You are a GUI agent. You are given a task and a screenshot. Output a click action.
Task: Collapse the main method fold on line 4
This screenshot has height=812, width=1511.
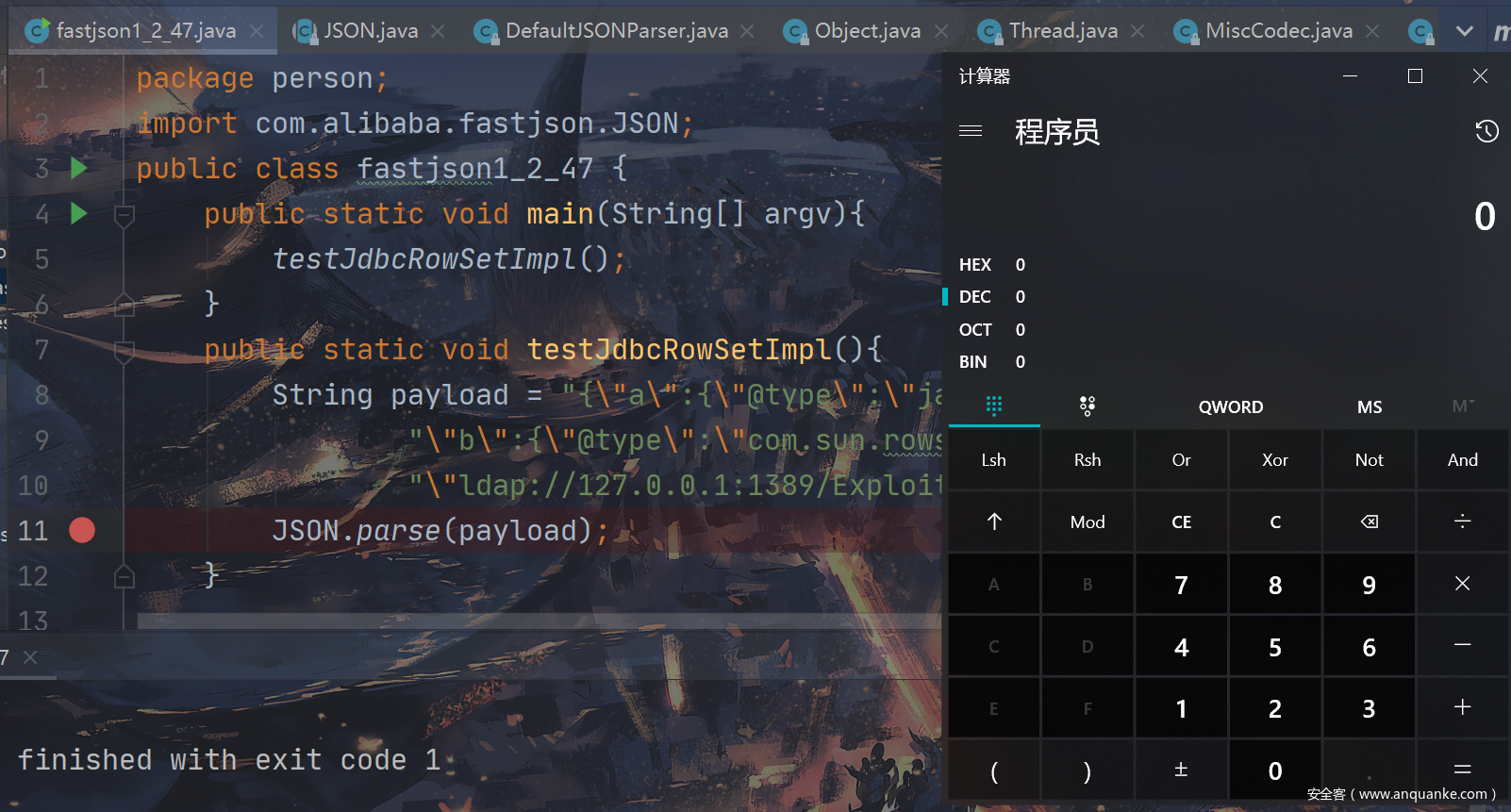click(125, 216)
